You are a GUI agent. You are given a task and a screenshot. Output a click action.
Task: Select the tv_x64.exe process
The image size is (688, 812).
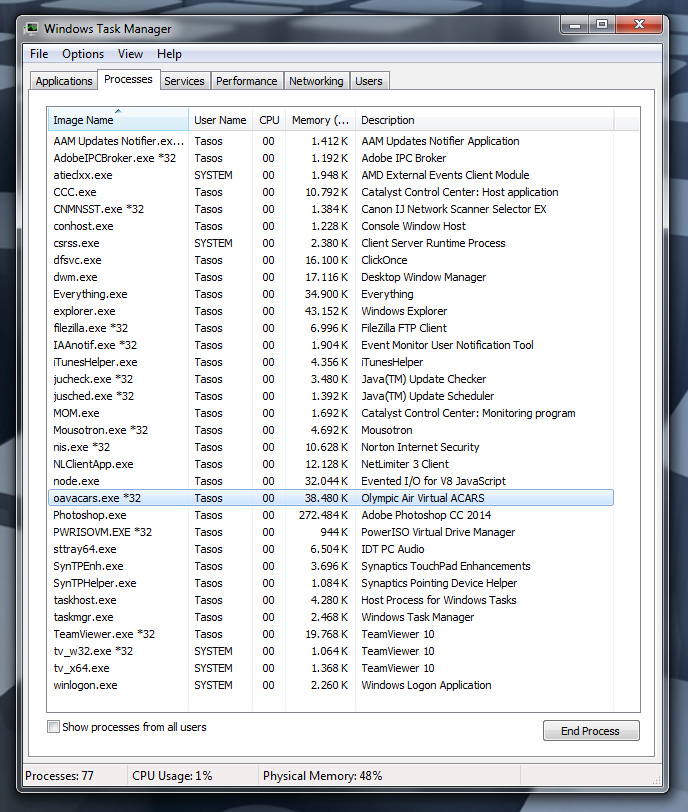(x=331, y=668)
